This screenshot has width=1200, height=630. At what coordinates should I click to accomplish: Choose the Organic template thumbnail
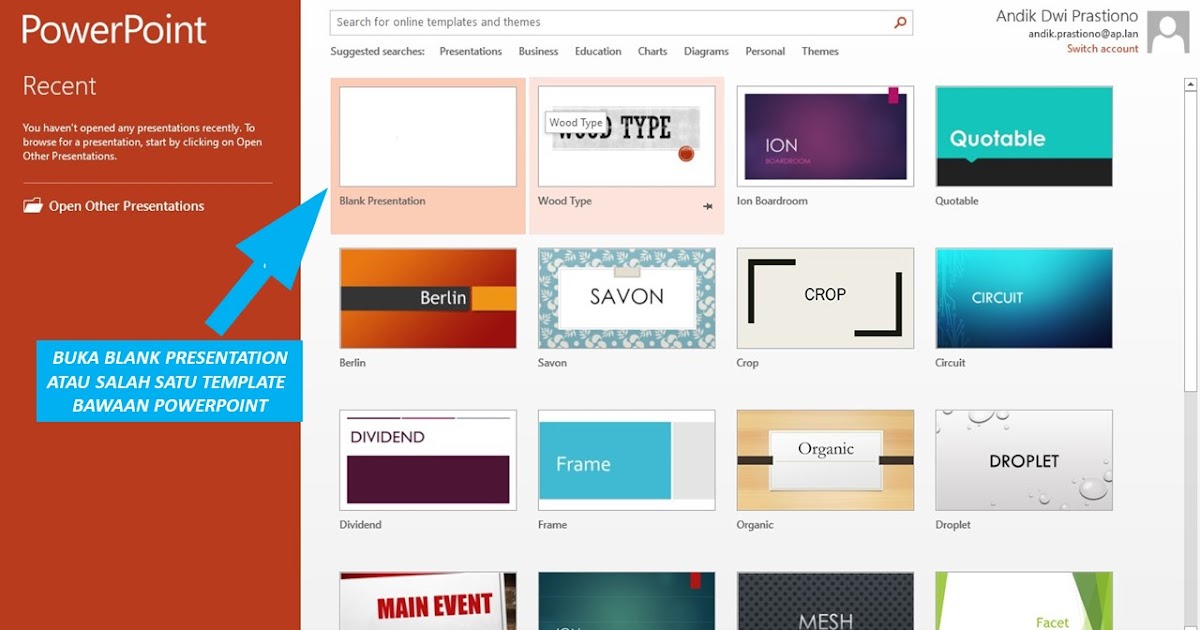click(x=825, y=460)
